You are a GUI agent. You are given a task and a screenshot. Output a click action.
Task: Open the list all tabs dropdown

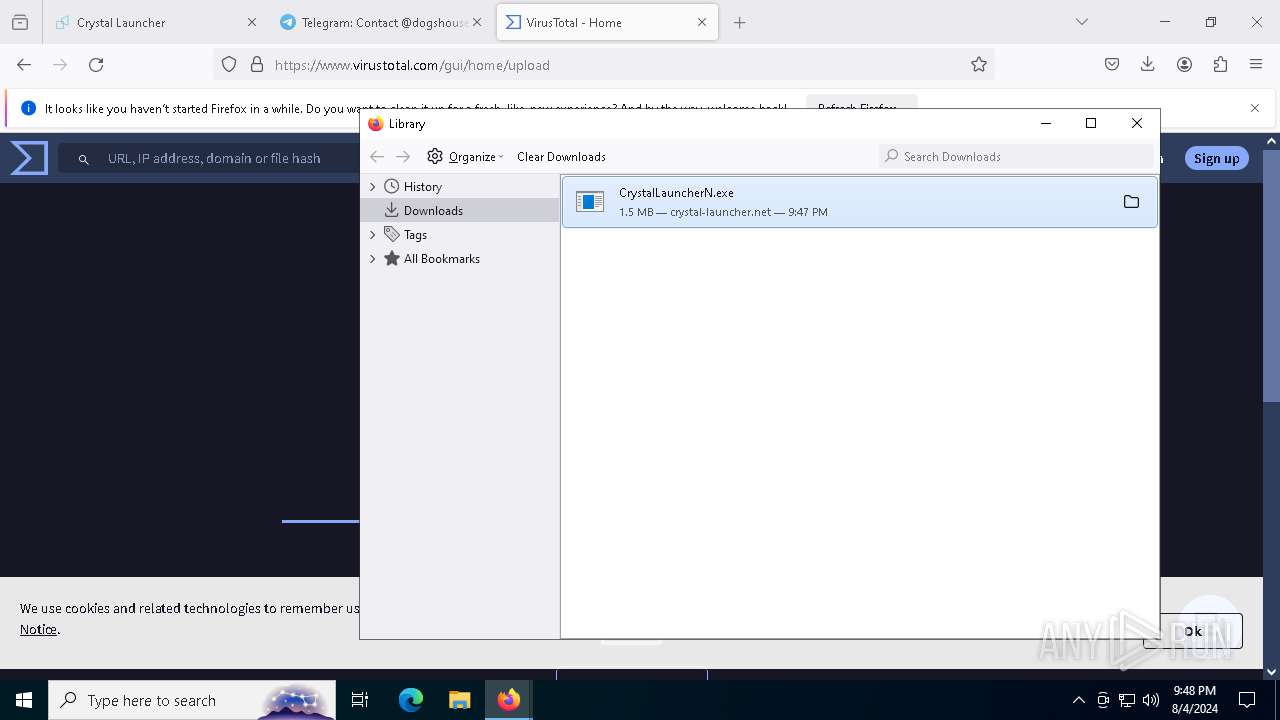(x=1082, y=22)
